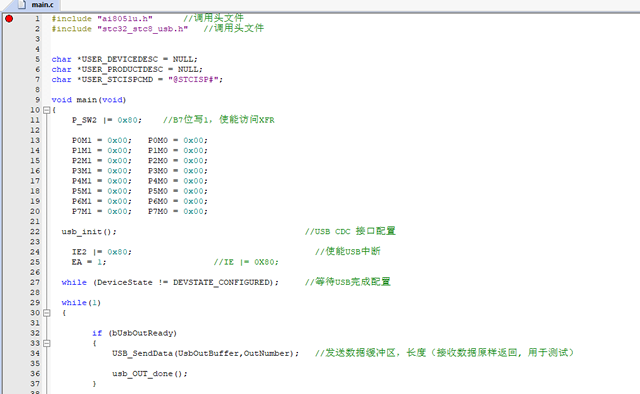Screen dimensions: 640x394
Task: Click usb_OUT_done() call on line 36
Action: [x=150, y=374]
